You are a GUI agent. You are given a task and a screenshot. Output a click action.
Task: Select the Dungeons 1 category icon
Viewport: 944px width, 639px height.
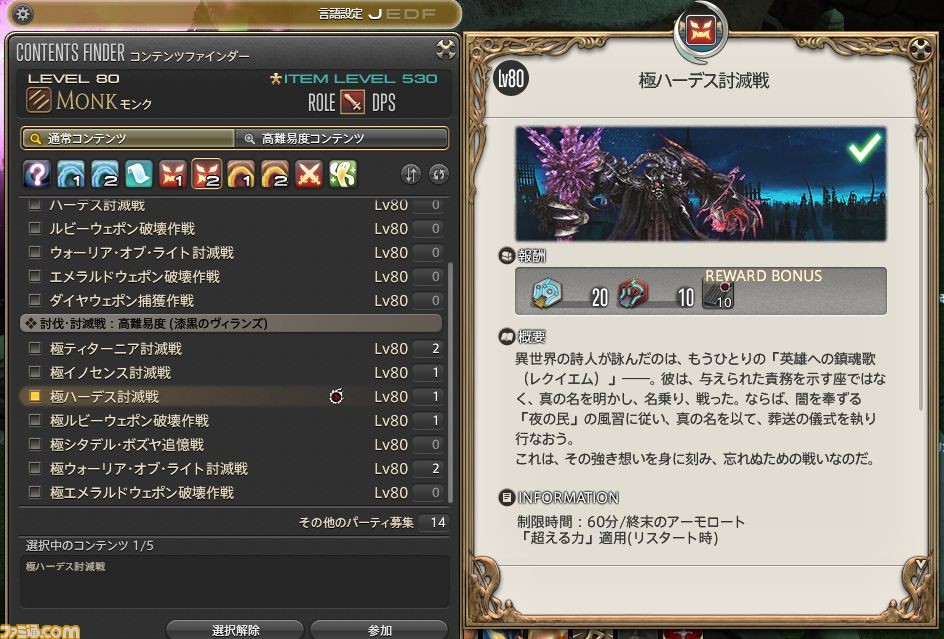click(70, 175)
